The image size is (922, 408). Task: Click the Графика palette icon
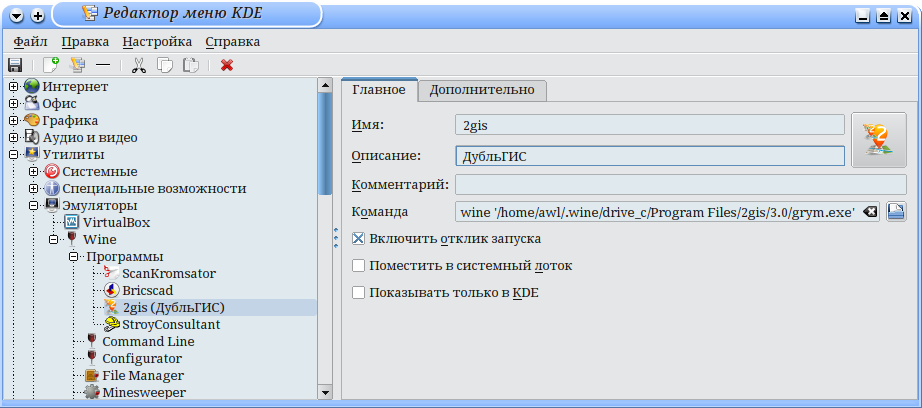[31, 121]
